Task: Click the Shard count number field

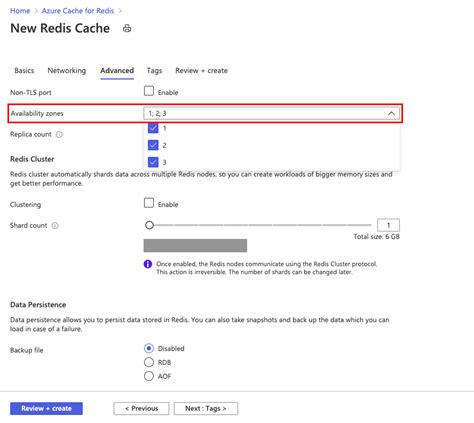Action: point(388,225)
